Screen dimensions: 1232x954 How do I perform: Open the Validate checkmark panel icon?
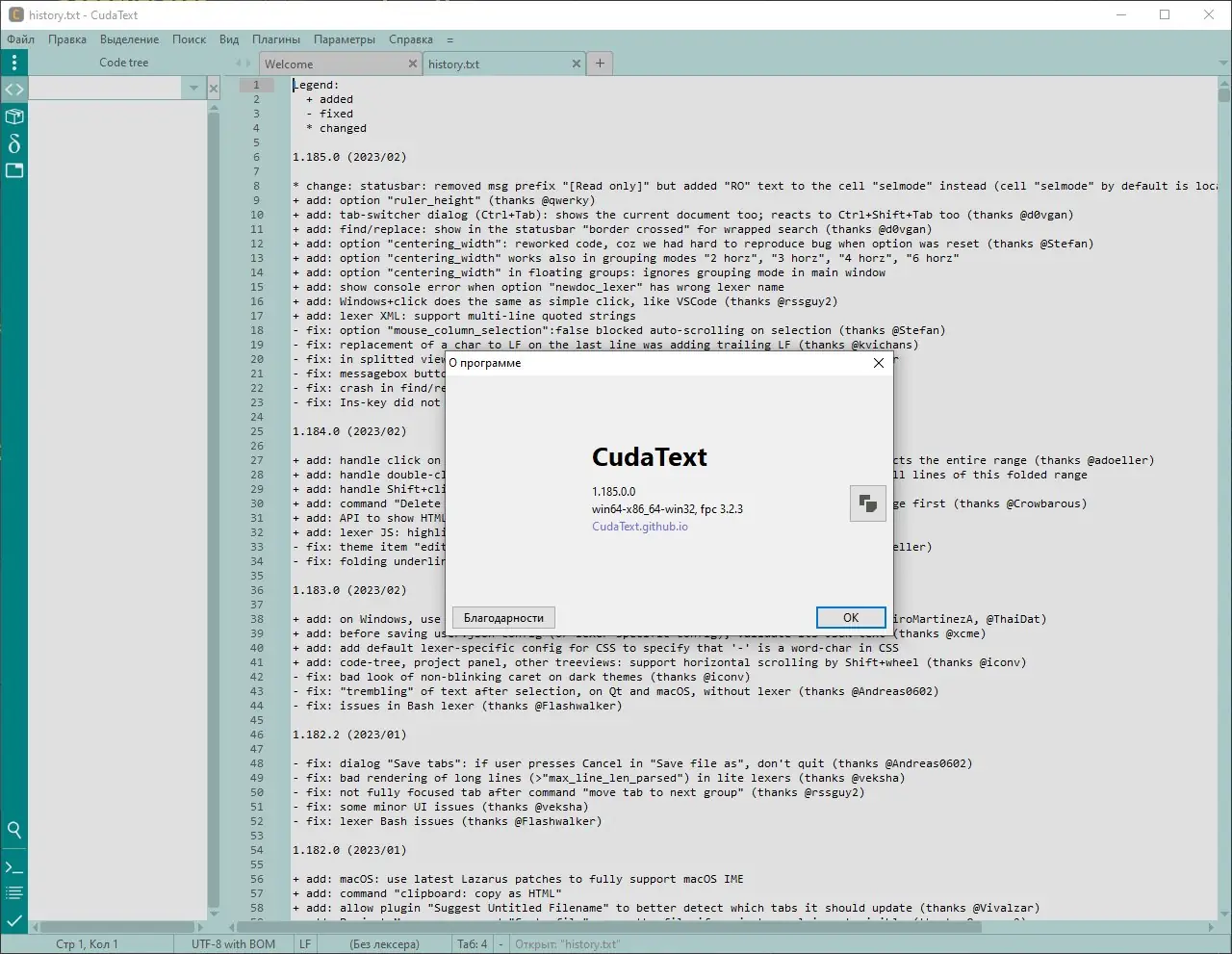coord(14,921)
